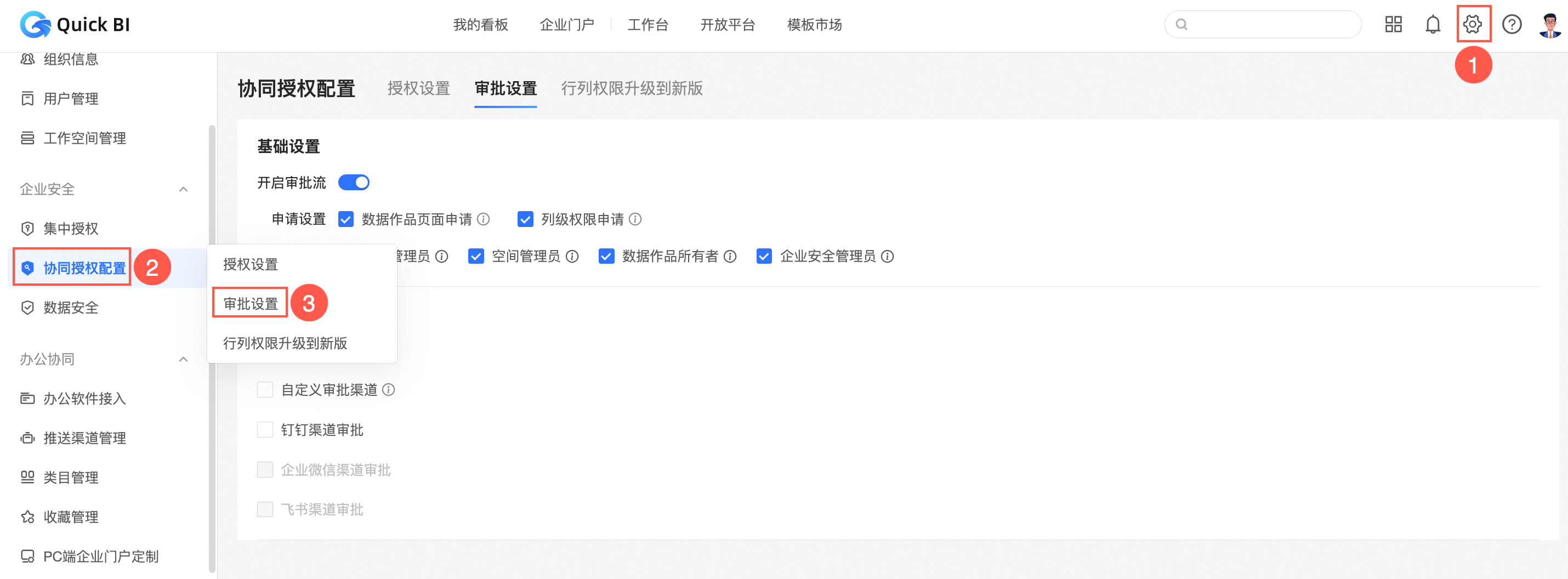Image resolution: width=1568 pixels, height=579 pixels.
Task: Open the apps grid icon
Action: pyautogui.click(x=1393, y=24)
